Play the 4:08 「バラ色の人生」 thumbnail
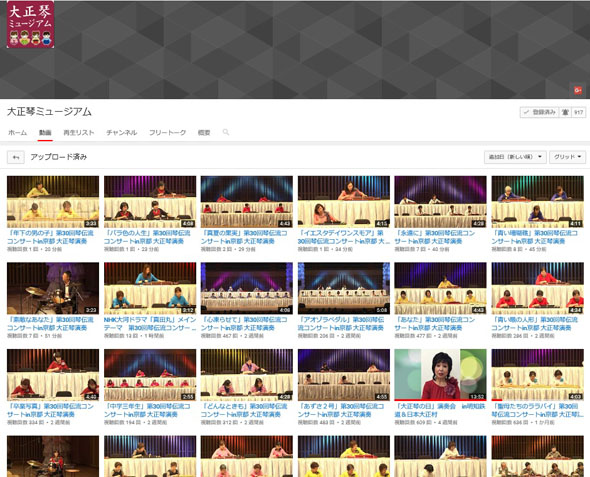This screenshot has height=477, width=590. (150, 202)
